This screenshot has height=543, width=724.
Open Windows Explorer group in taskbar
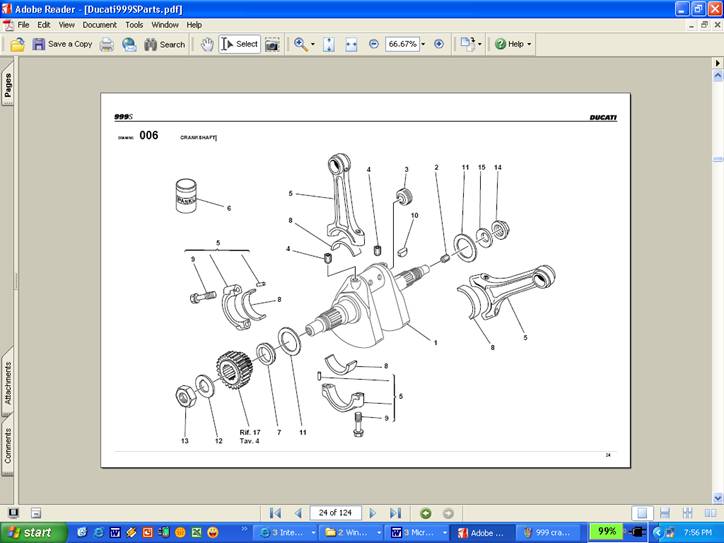351,532
